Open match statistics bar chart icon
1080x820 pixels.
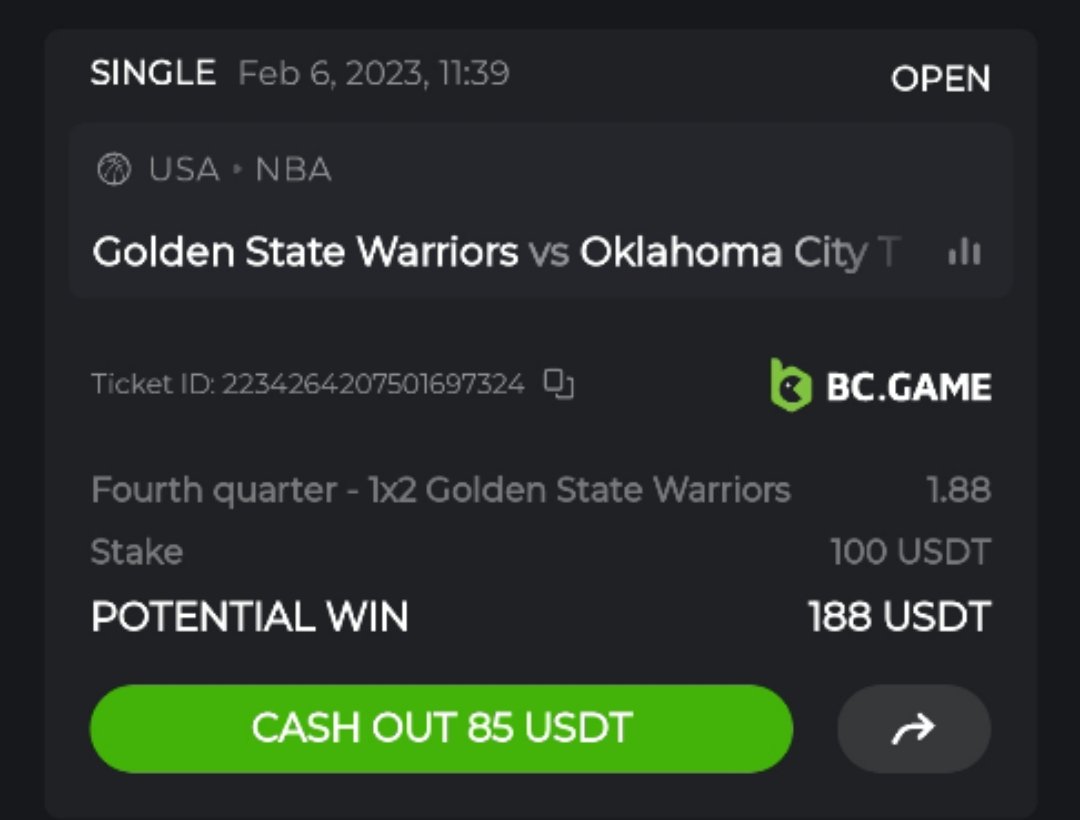click(964, 253)
